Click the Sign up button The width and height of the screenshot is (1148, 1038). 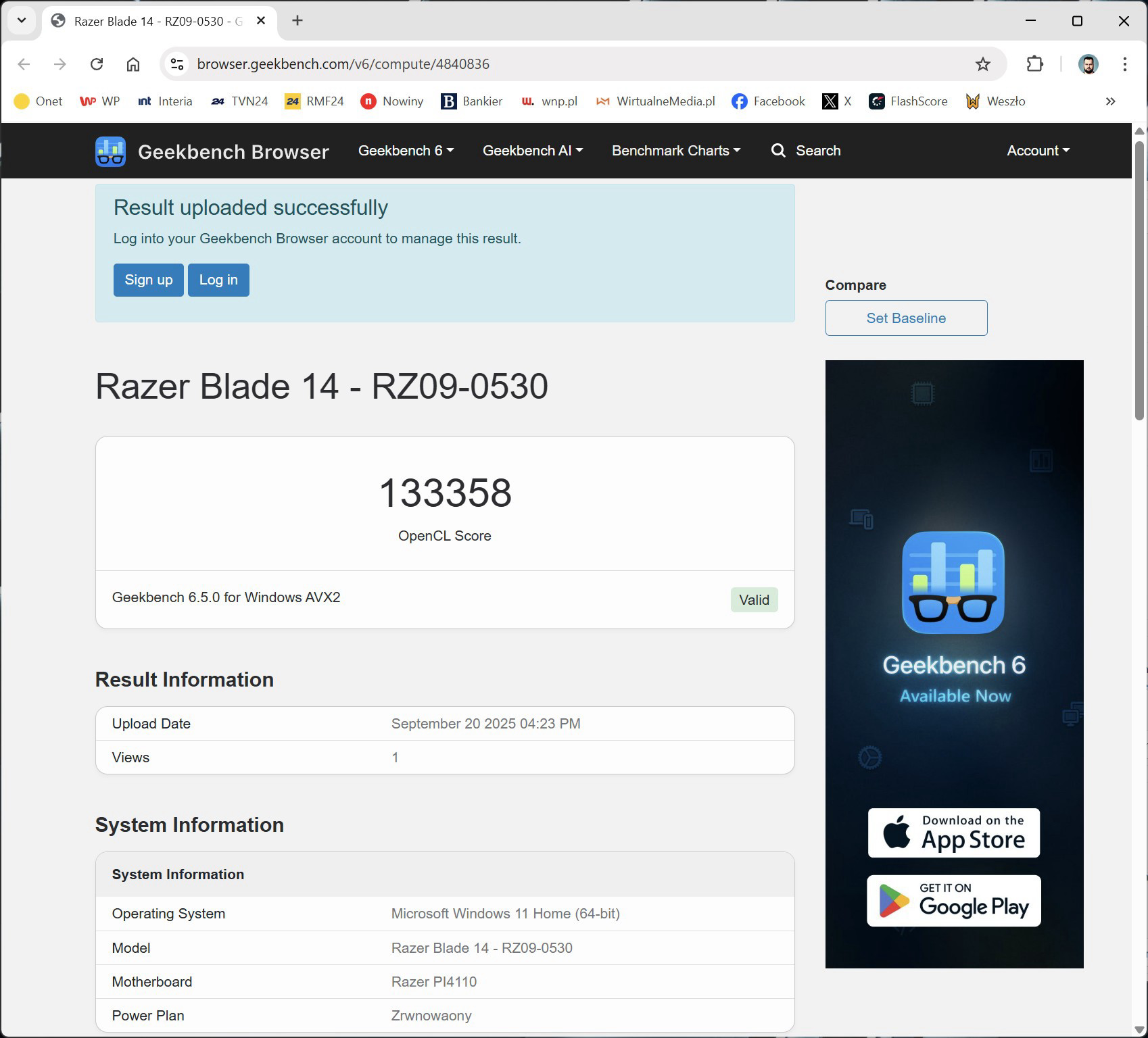tap(149, 280)
